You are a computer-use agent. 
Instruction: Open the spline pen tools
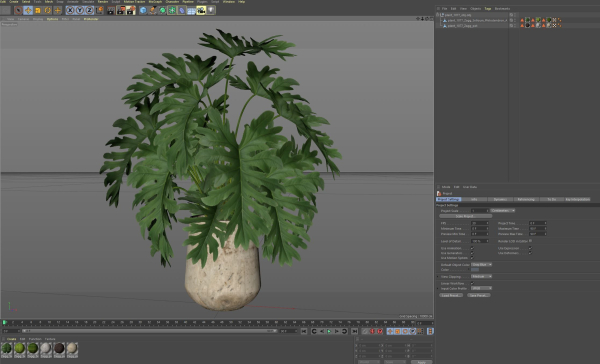(153, 10)
